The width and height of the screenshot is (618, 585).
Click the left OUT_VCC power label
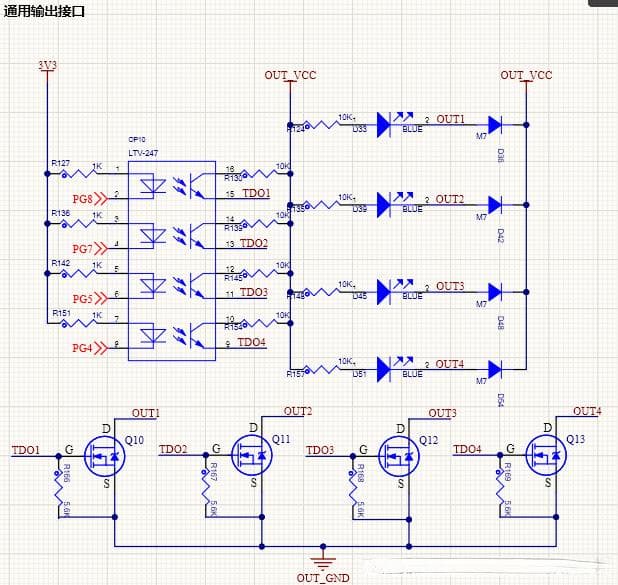click(290, 75)
